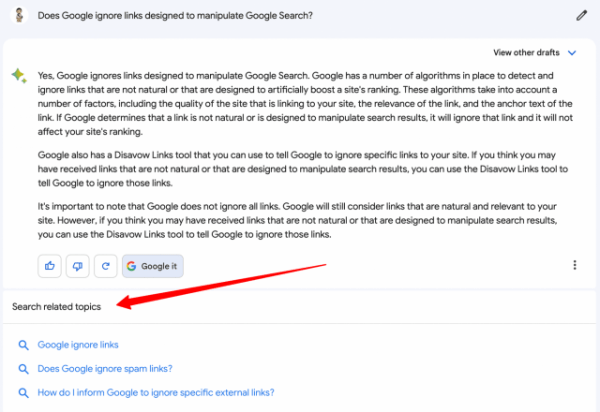The width and height of the screenshot is (600, 412).
Task: Click the pencil edit prompt icon
Action: pyautogui.click(x=582, y=16)
